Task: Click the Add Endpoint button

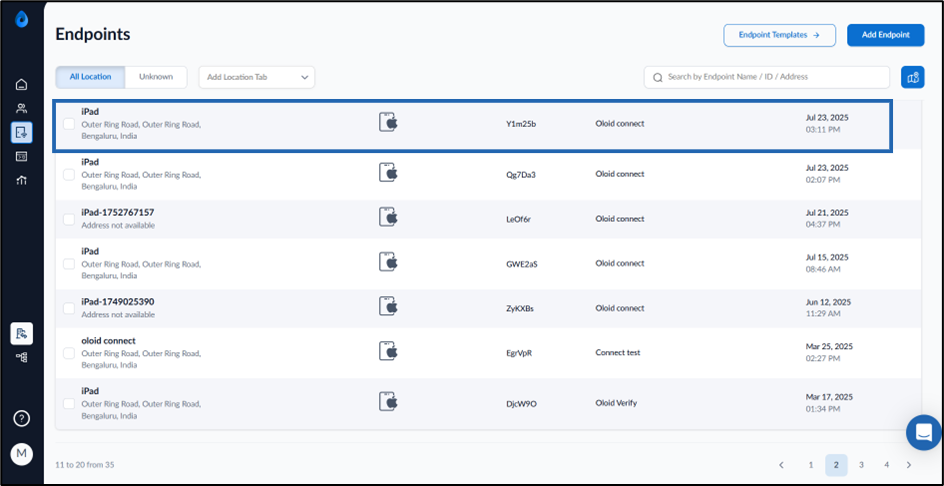Action: [x=886, y=35]
